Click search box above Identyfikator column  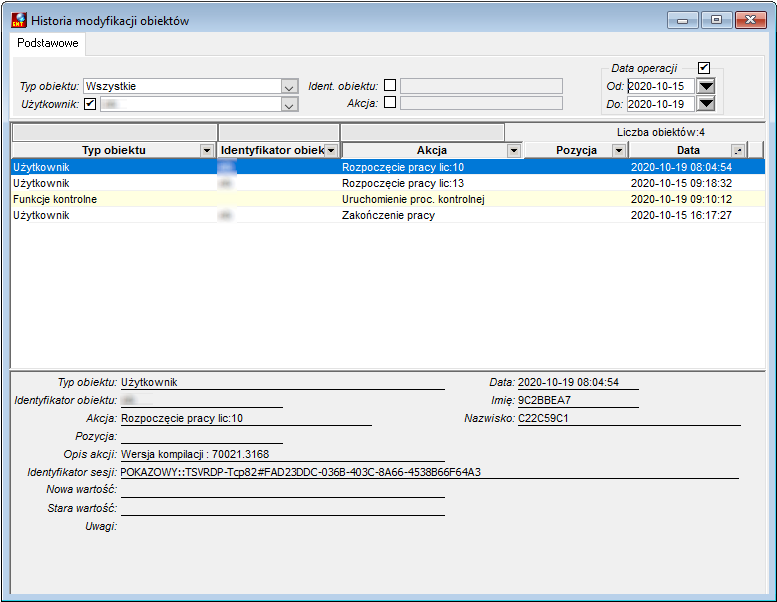point(278,133)
